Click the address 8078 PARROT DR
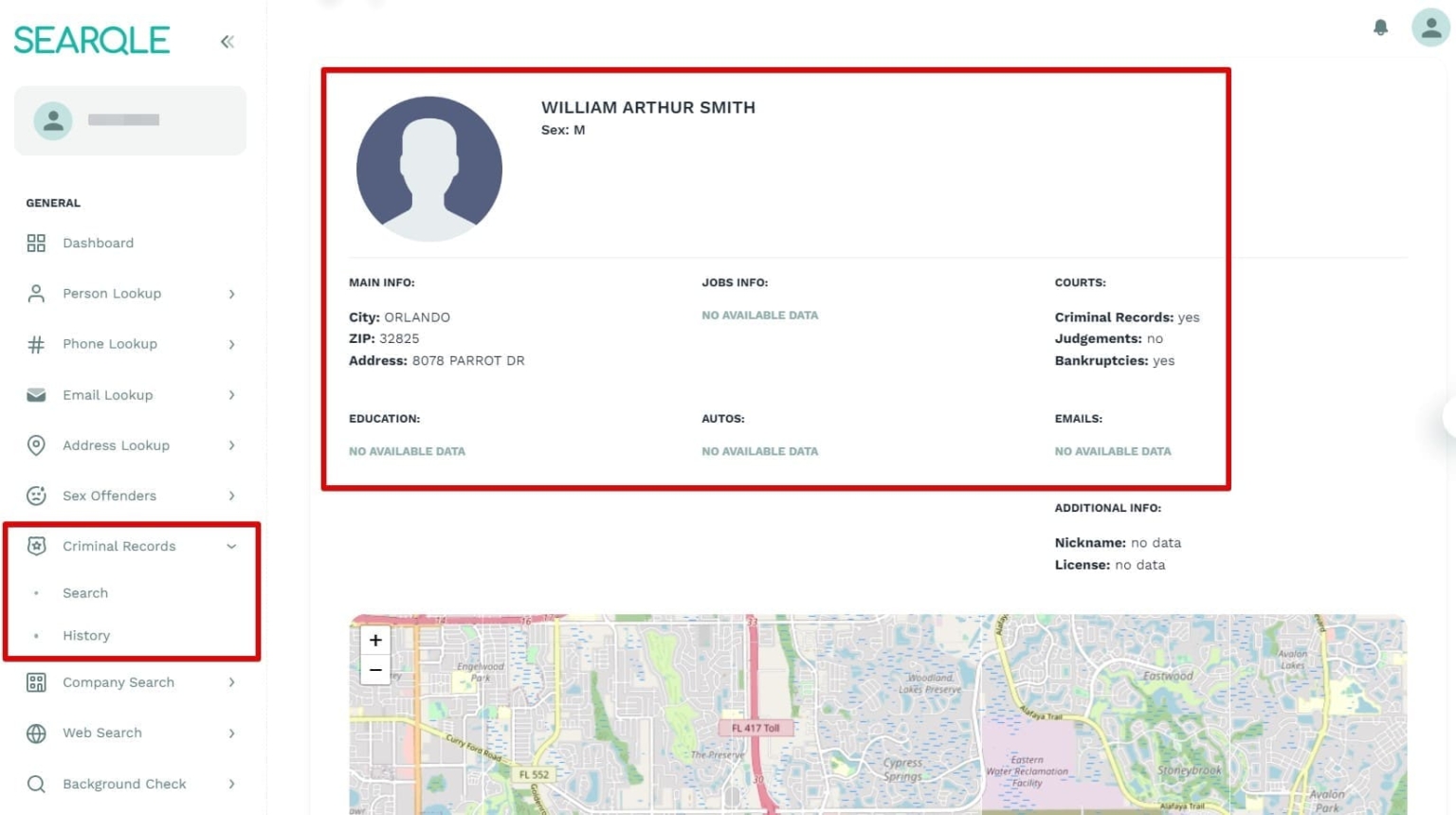 468,360
